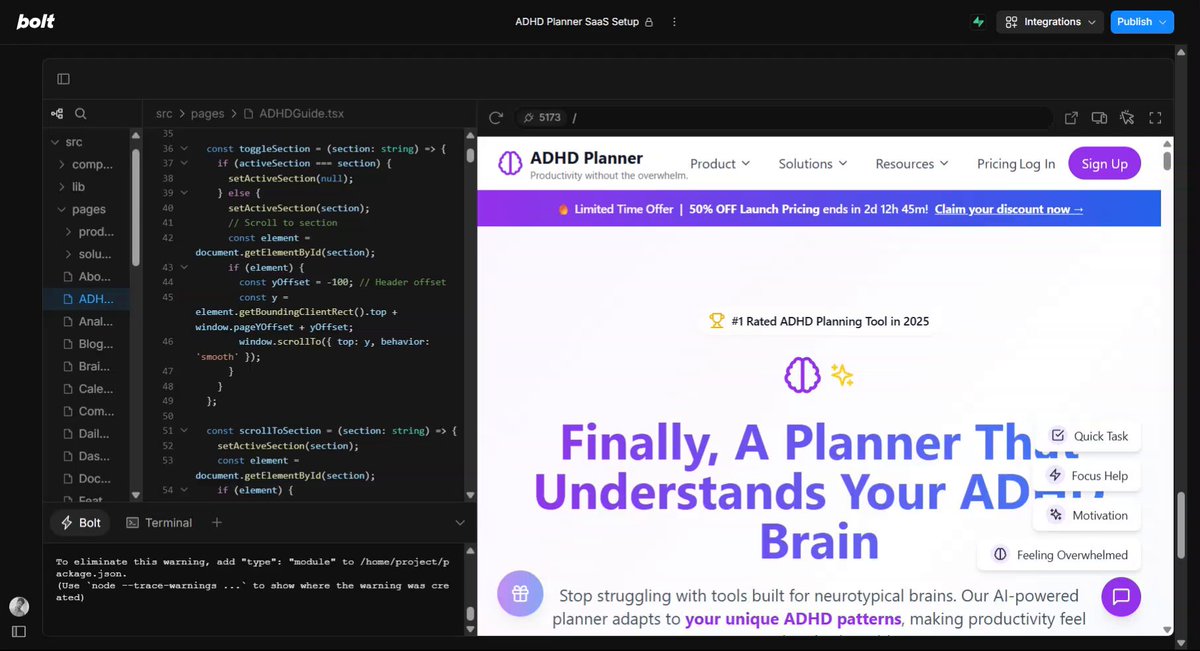This screenshot has width=1200, height=651.
Task: Fold code at line 43
Action: tap(184, 268)
